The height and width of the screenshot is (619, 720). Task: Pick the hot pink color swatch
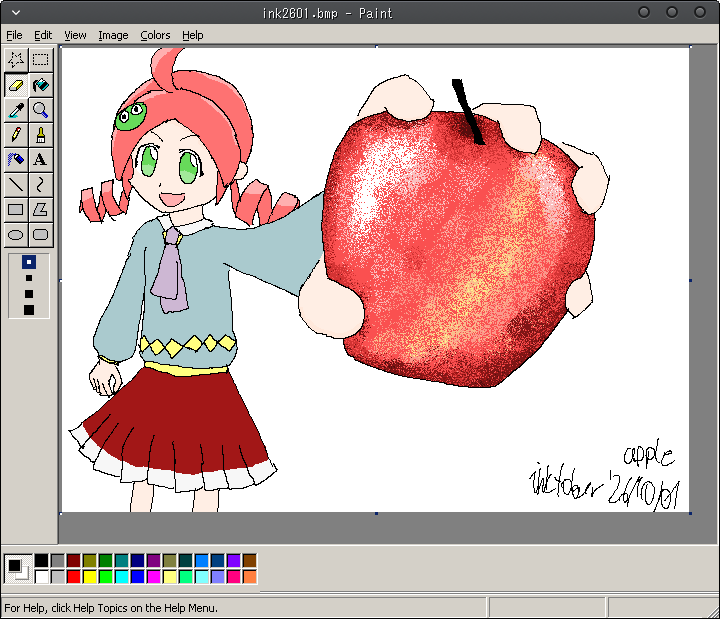(234, 576)
